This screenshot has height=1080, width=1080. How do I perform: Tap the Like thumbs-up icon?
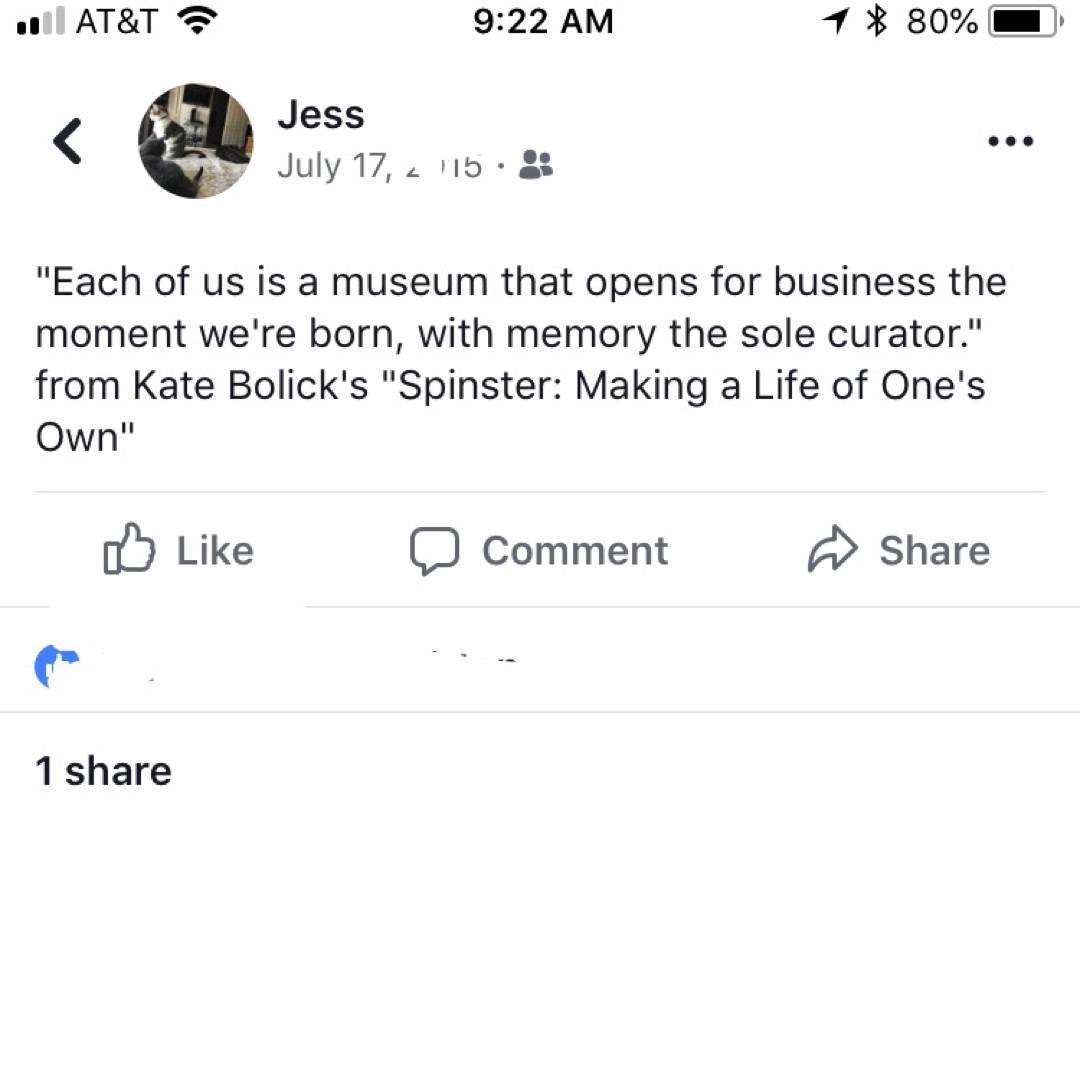pyautogui.click(x=132, y=549)
